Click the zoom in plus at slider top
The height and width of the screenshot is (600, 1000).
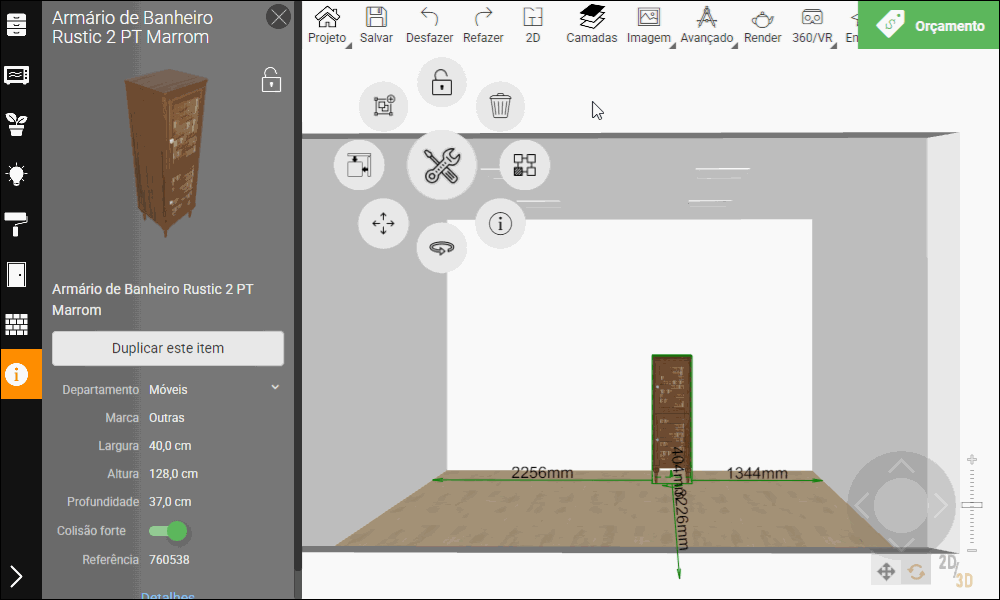click(x=971, y=460)
